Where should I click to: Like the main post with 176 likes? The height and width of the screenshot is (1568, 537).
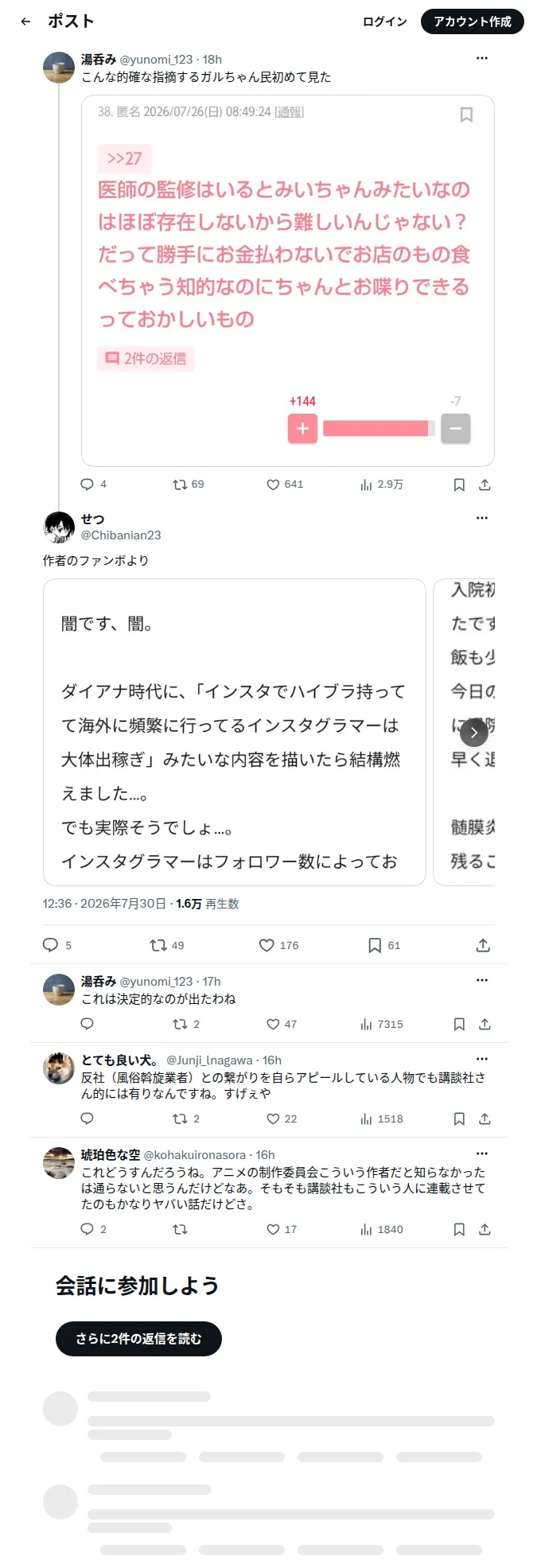pyautogui.click(x=278, y=945)
